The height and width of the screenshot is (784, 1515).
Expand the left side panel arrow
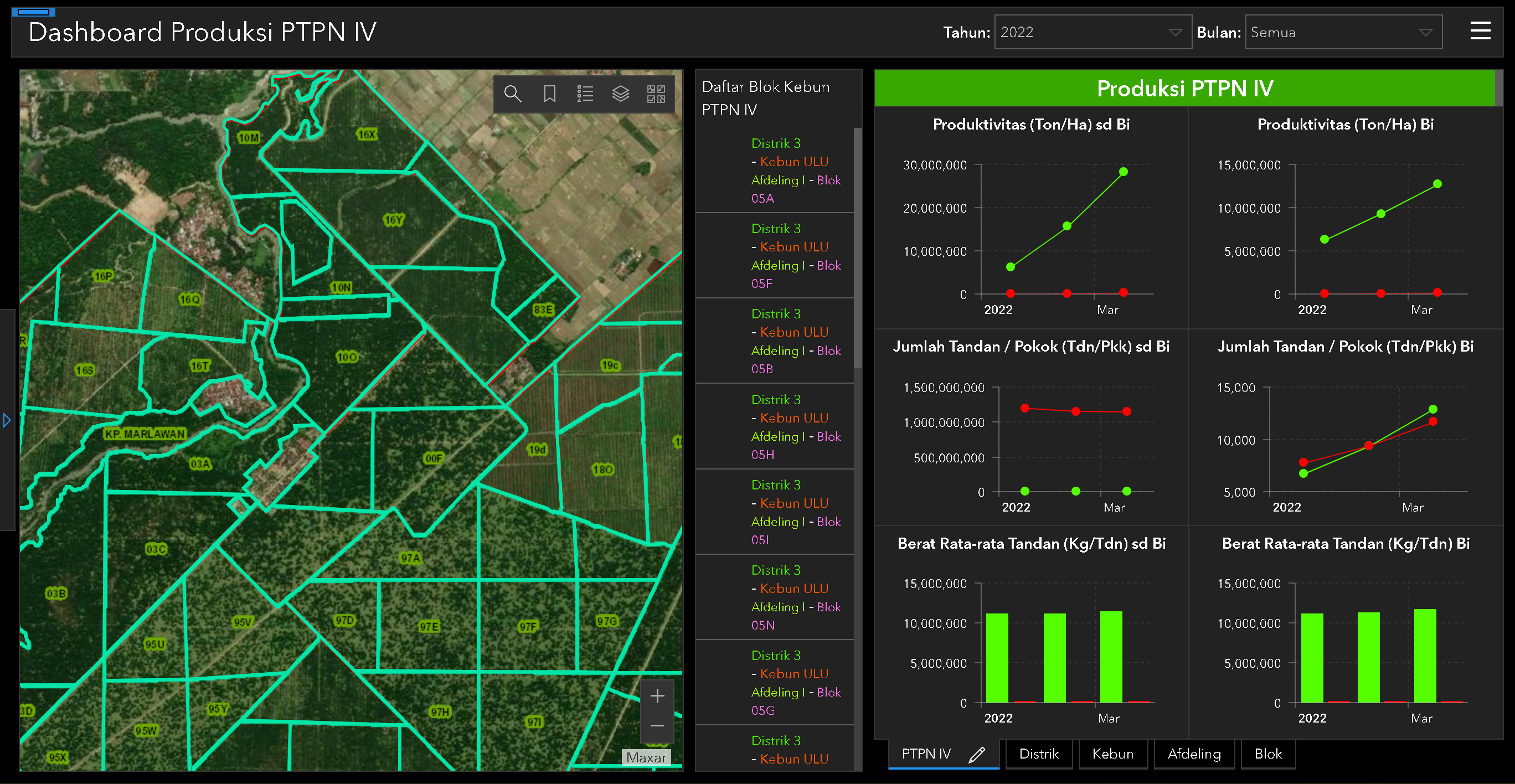(7, 420)
